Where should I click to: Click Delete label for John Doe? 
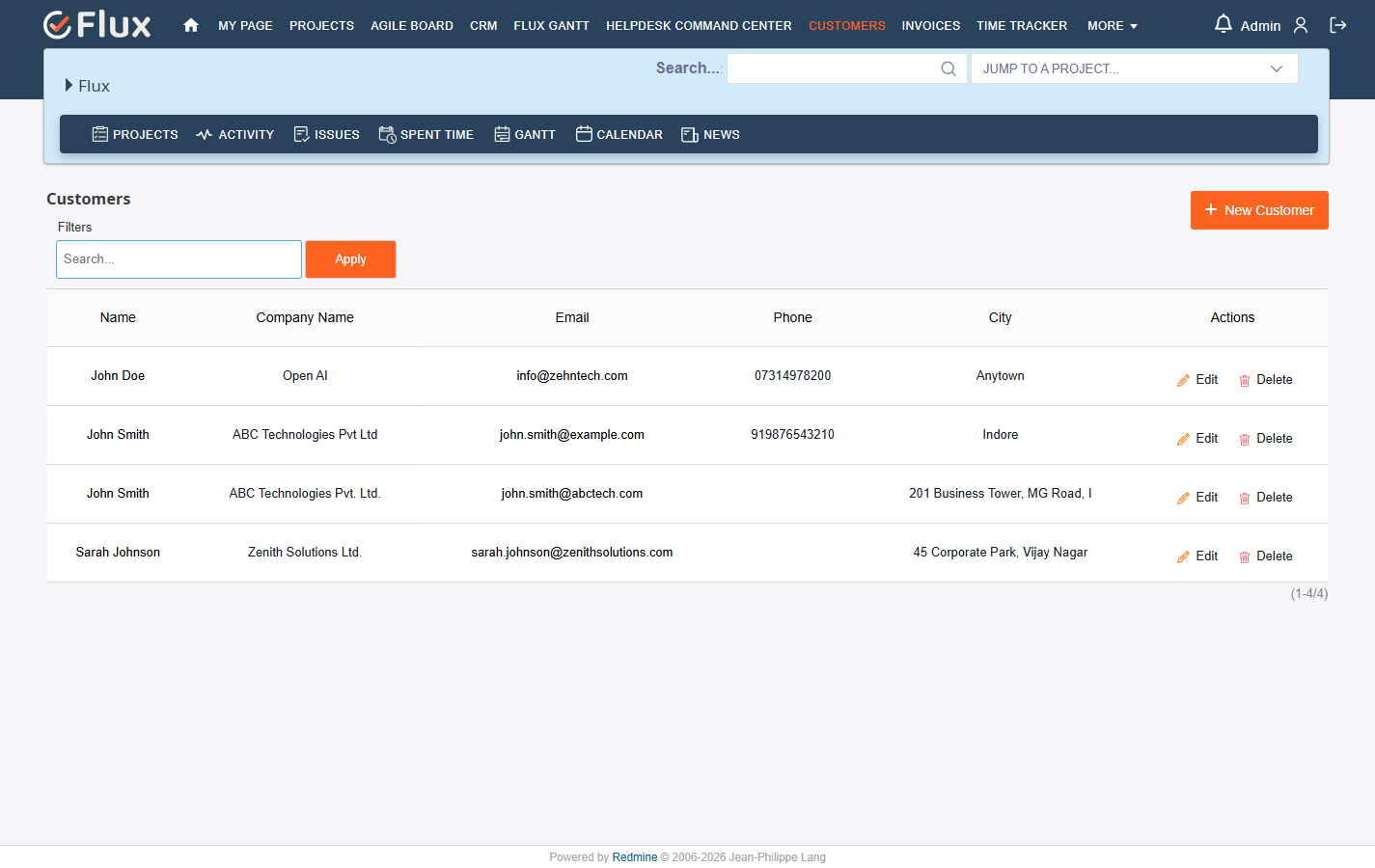pyautogui.click(x=1274, y=380)
